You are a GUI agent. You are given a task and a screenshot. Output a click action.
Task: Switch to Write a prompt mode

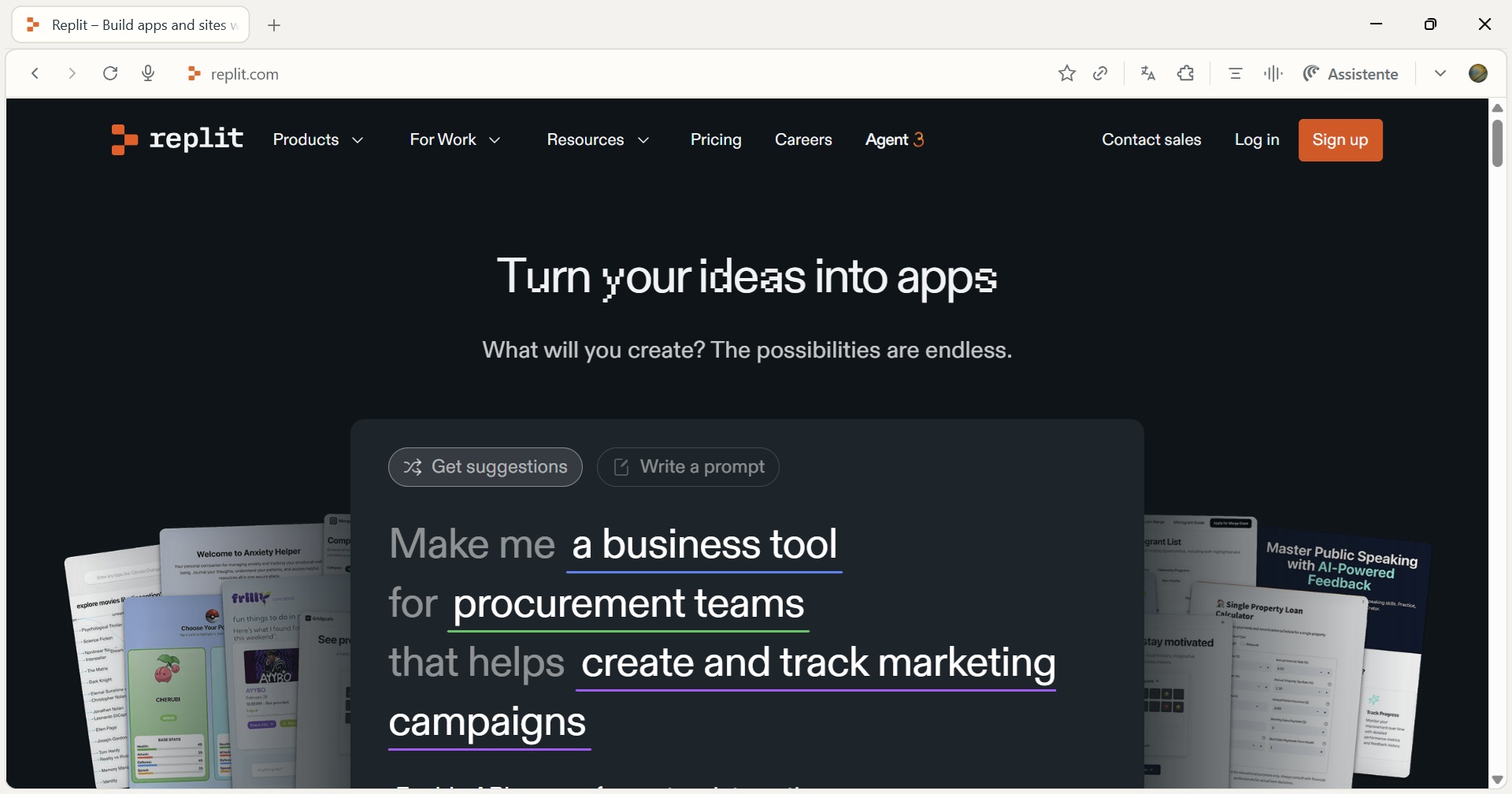[x=688, y=467]
